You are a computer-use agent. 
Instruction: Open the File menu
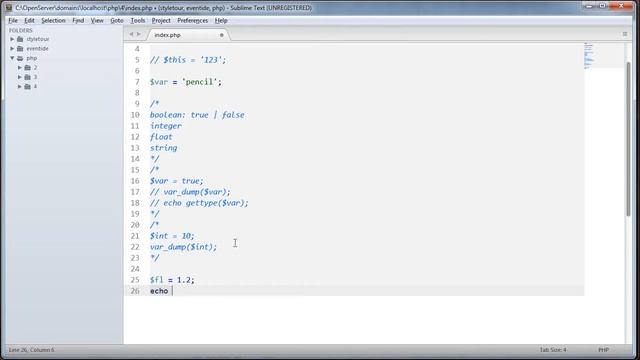coord(13,20)
